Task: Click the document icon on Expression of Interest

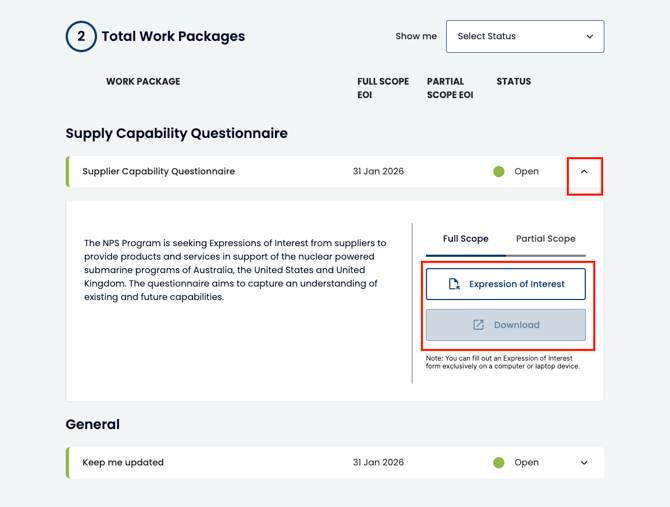Action: click(x=454, y=284)
